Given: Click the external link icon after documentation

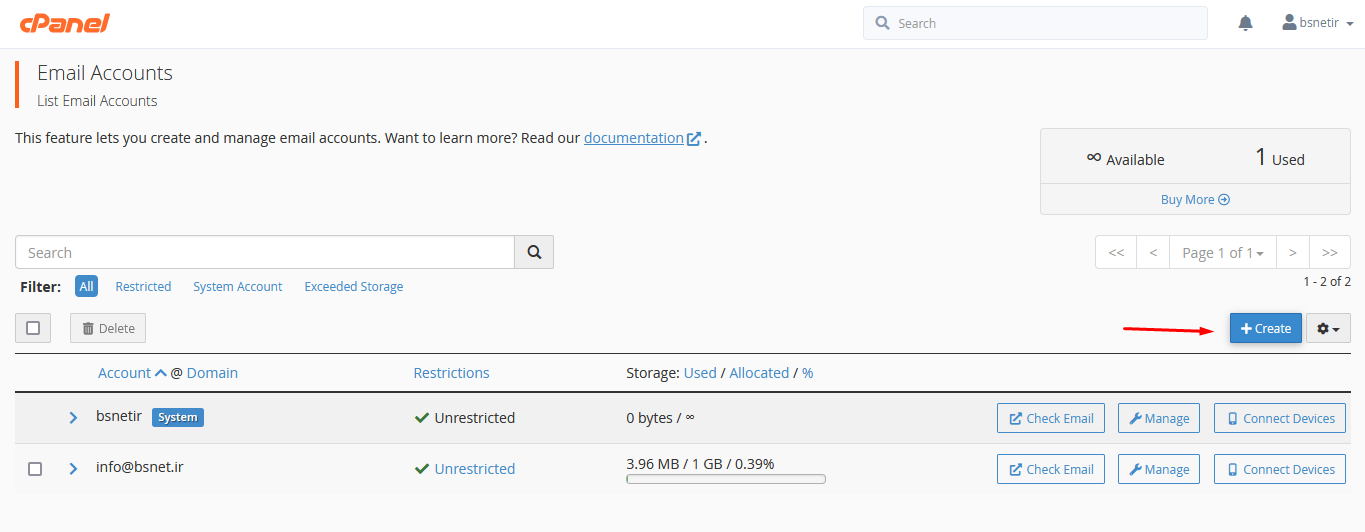Looking at the screenshot, I should point(694,139).
